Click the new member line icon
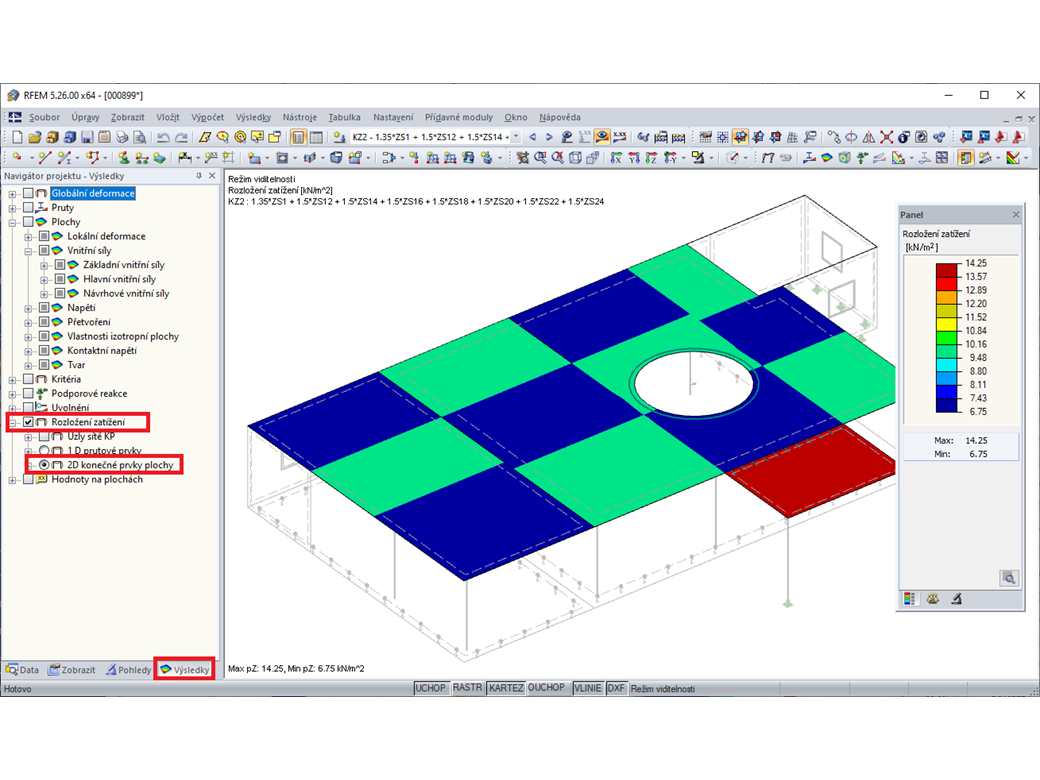This screenshot has width=1040, height=780. [x=44, y=158]
